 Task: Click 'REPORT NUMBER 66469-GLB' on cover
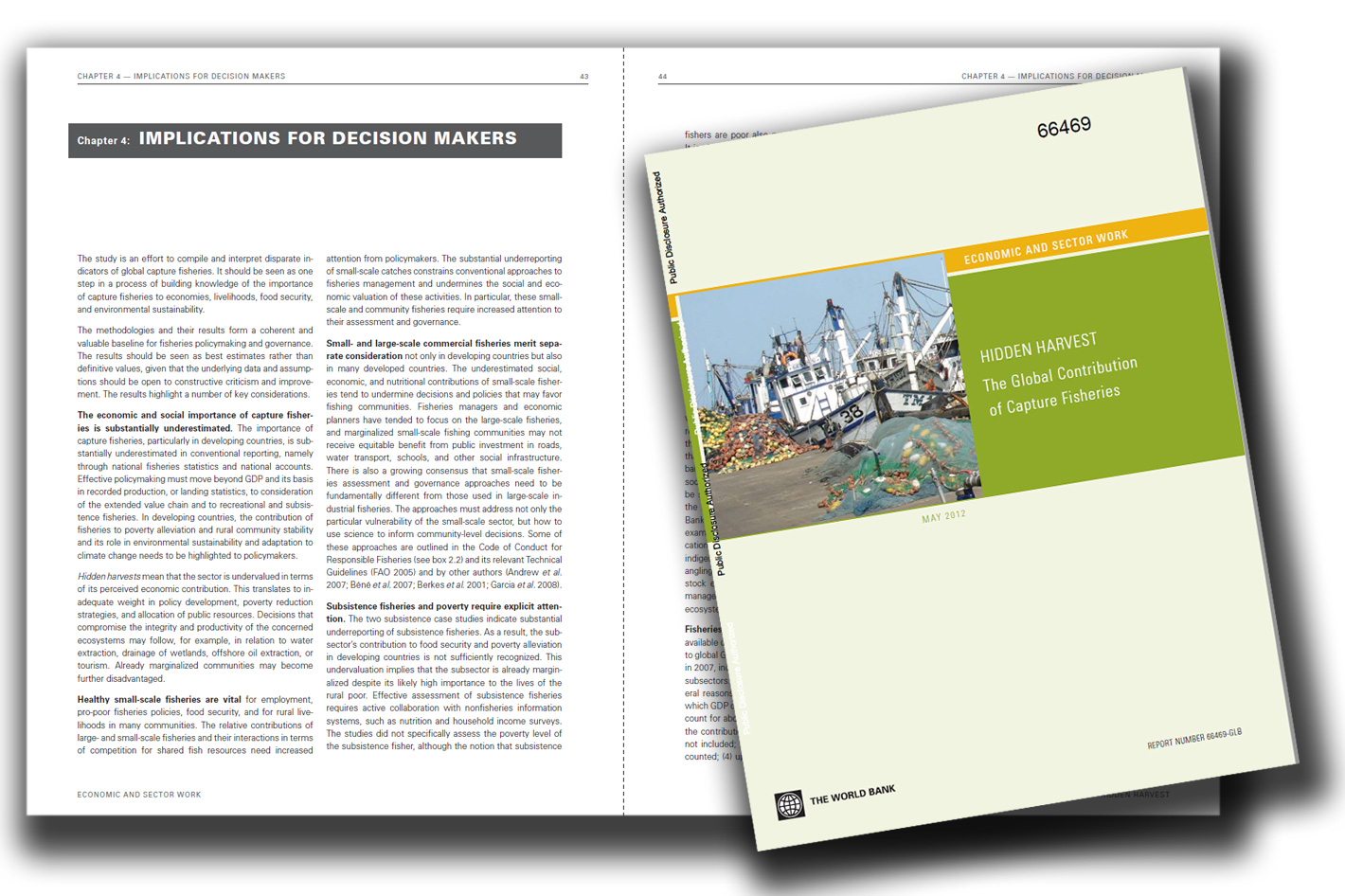(x=1194, y=739)
